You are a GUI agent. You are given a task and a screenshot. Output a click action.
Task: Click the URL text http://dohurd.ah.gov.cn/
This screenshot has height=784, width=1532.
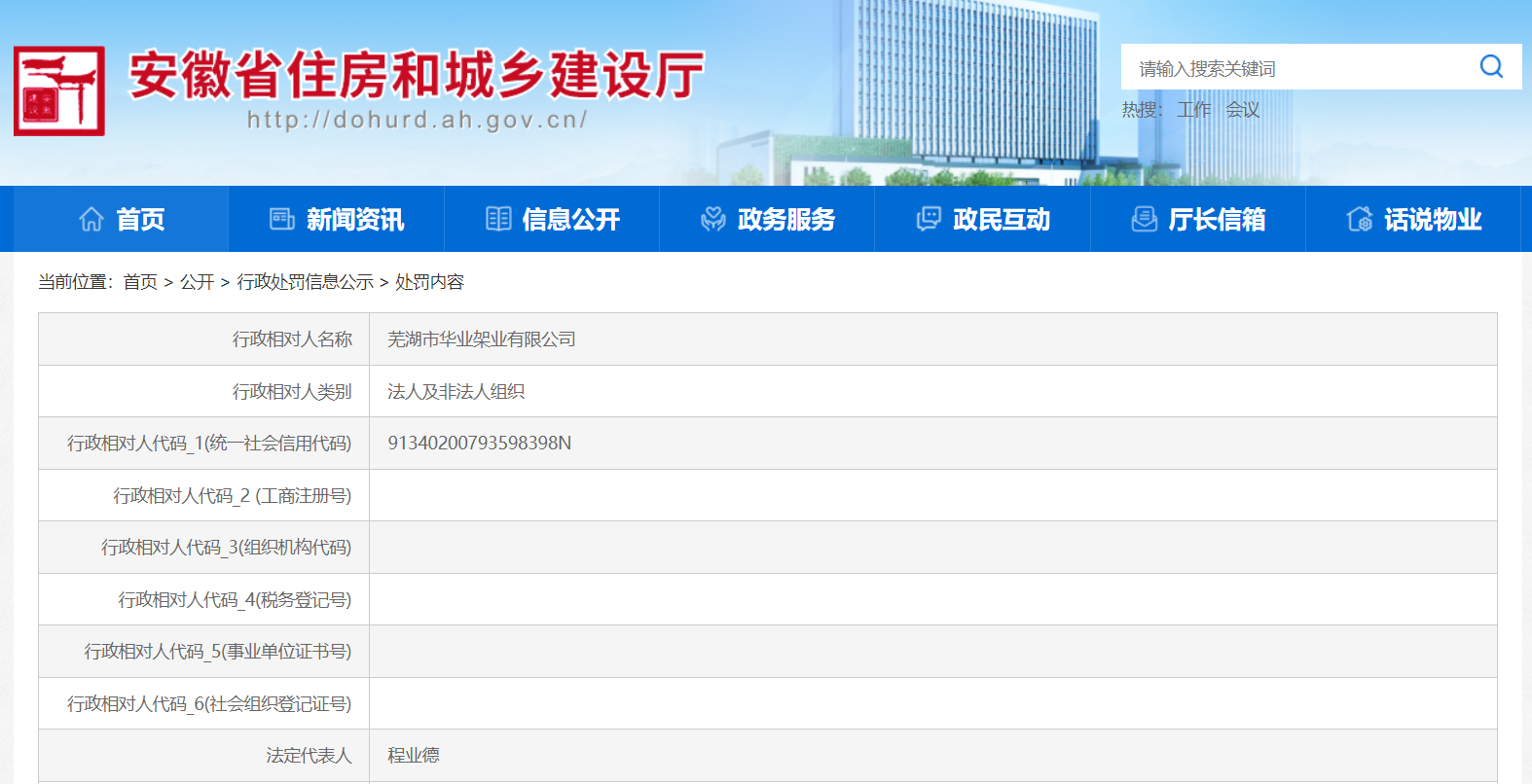(418, 120)
